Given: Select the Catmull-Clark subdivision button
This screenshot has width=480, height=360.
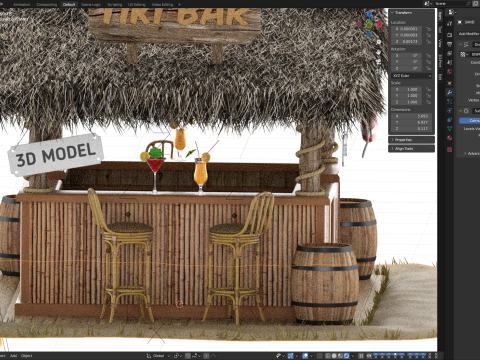Looking at the screenshot, I should pos(470,120).
